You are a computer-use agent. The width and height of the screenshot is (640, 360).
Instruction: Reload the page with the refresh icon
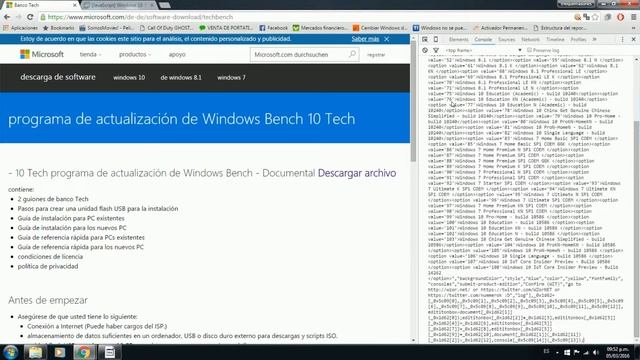coord(30,17)
